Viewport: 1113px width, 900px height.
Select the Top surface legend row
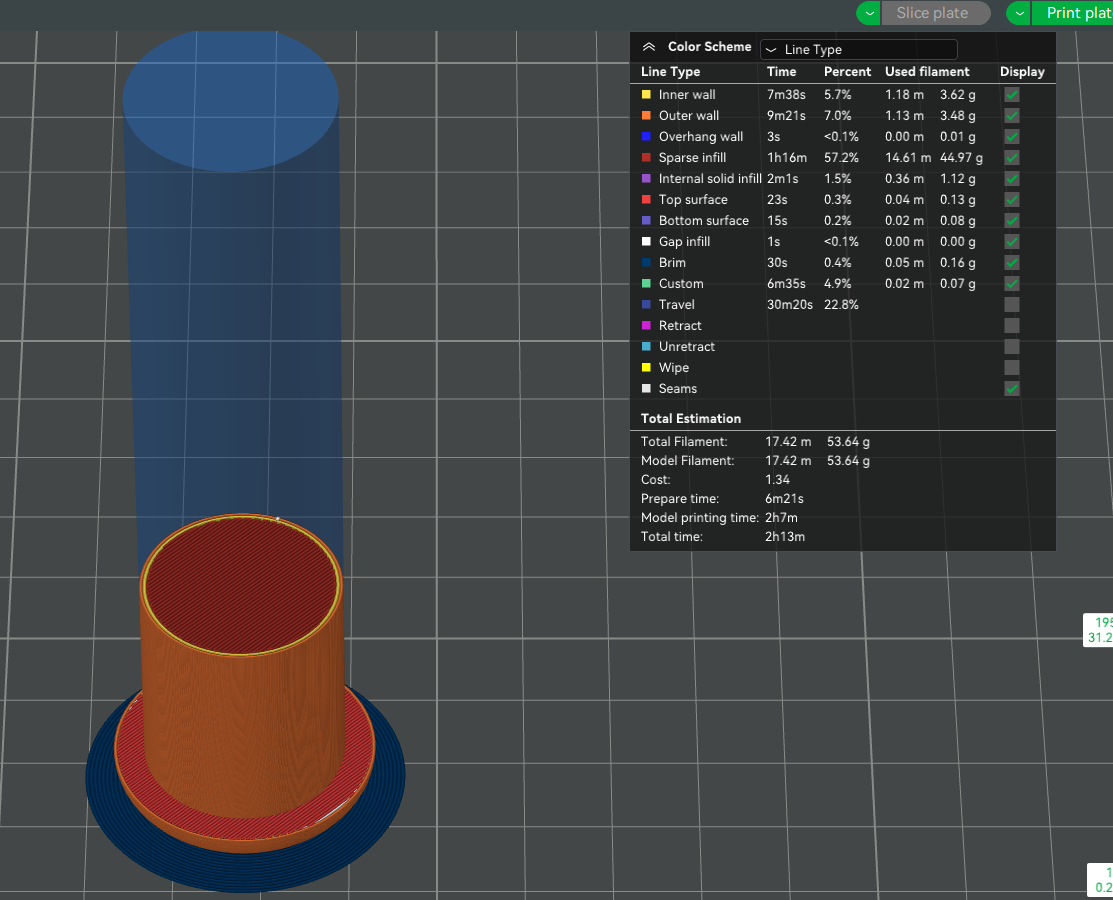pos(843,199)
